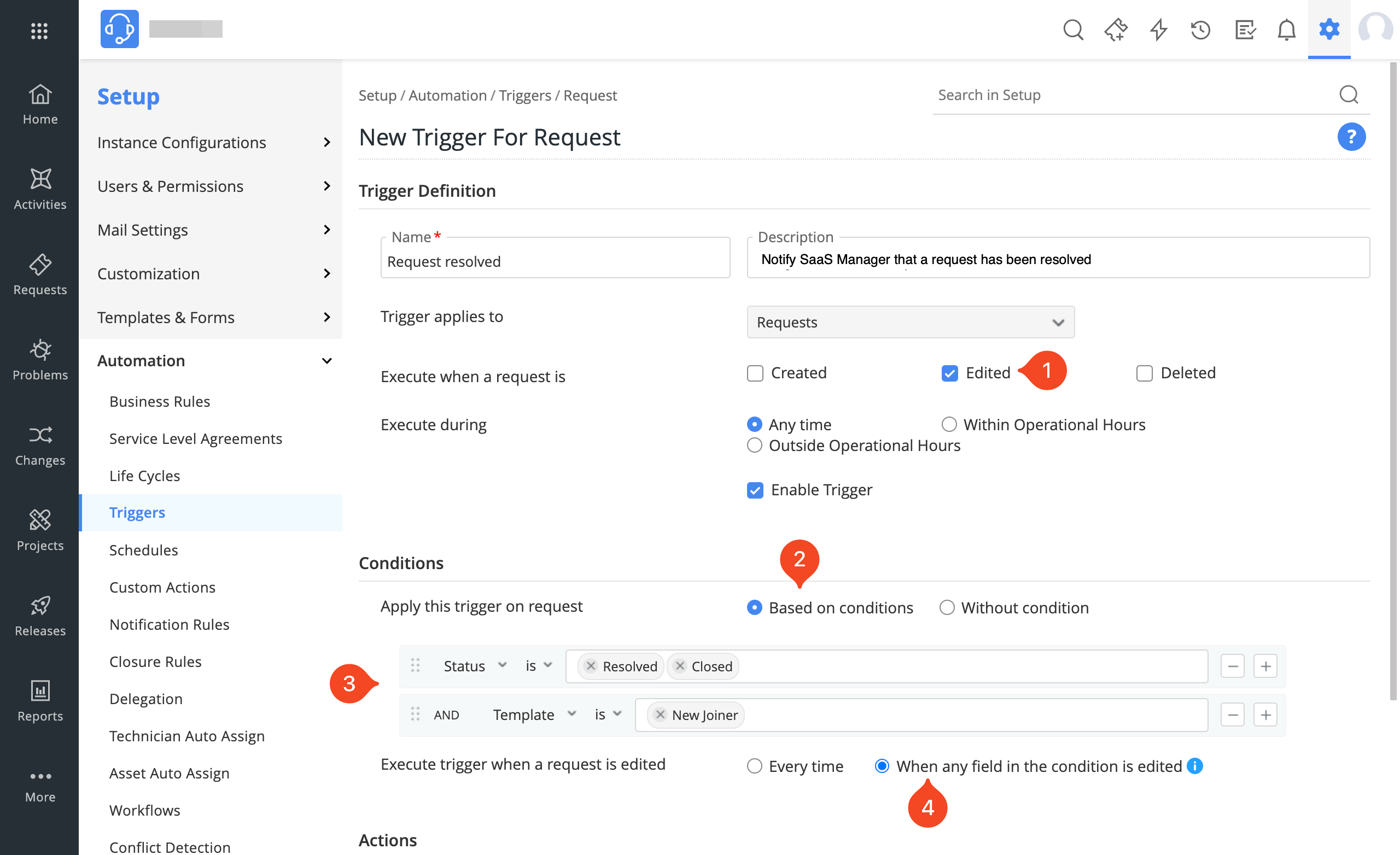Screen dimensions: 1400x855
Task: Open Requests module
Action: pyautogui.click(x=40, y=274)
